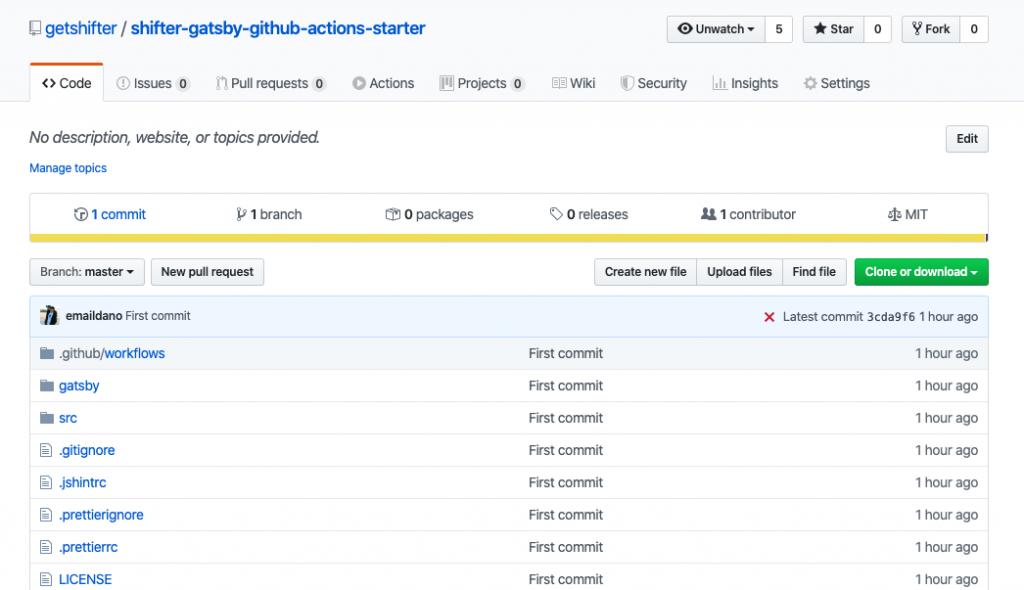
Task: Click the Edit description button
Action: 967,139
